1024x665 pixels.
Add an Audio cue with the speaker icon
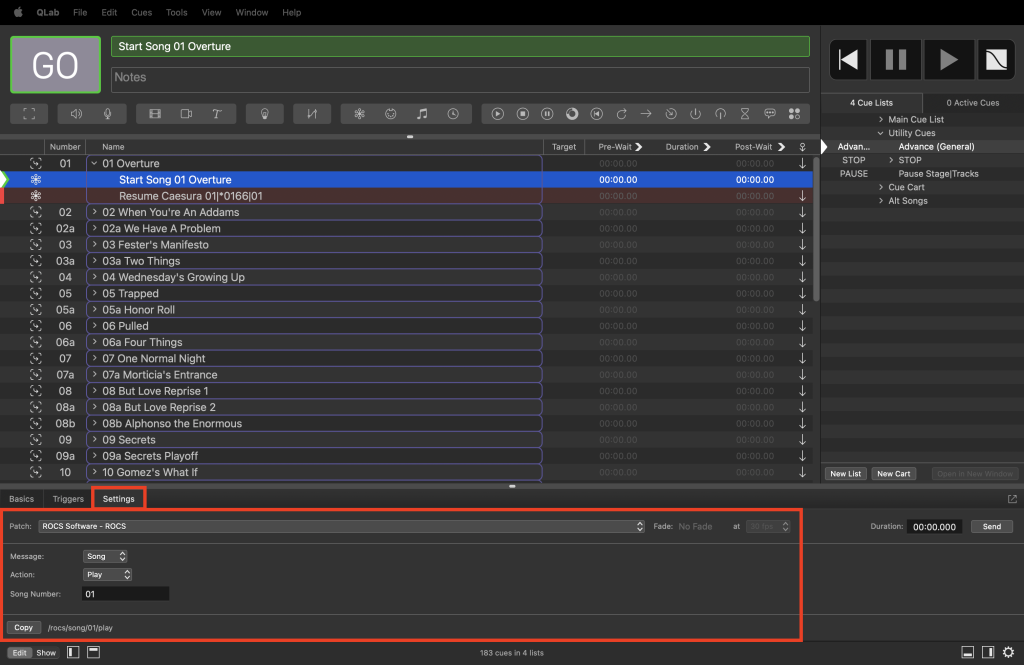(x=76, y=114)
